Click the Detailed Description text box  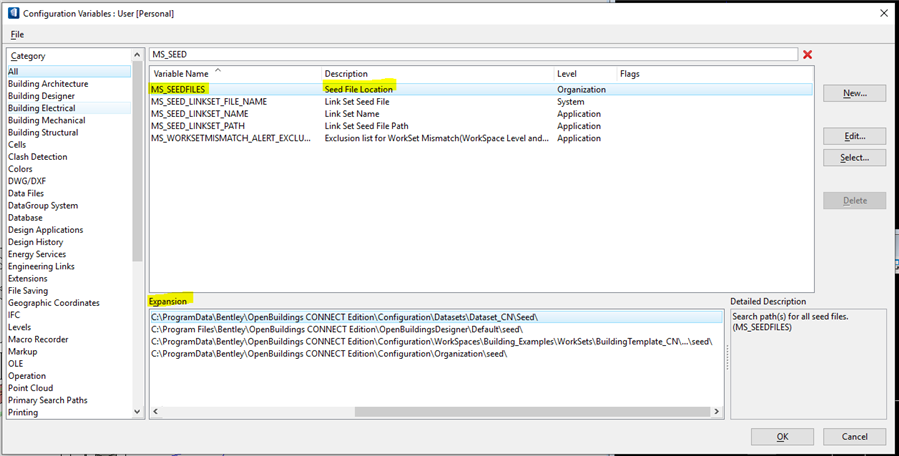(808, 364)
